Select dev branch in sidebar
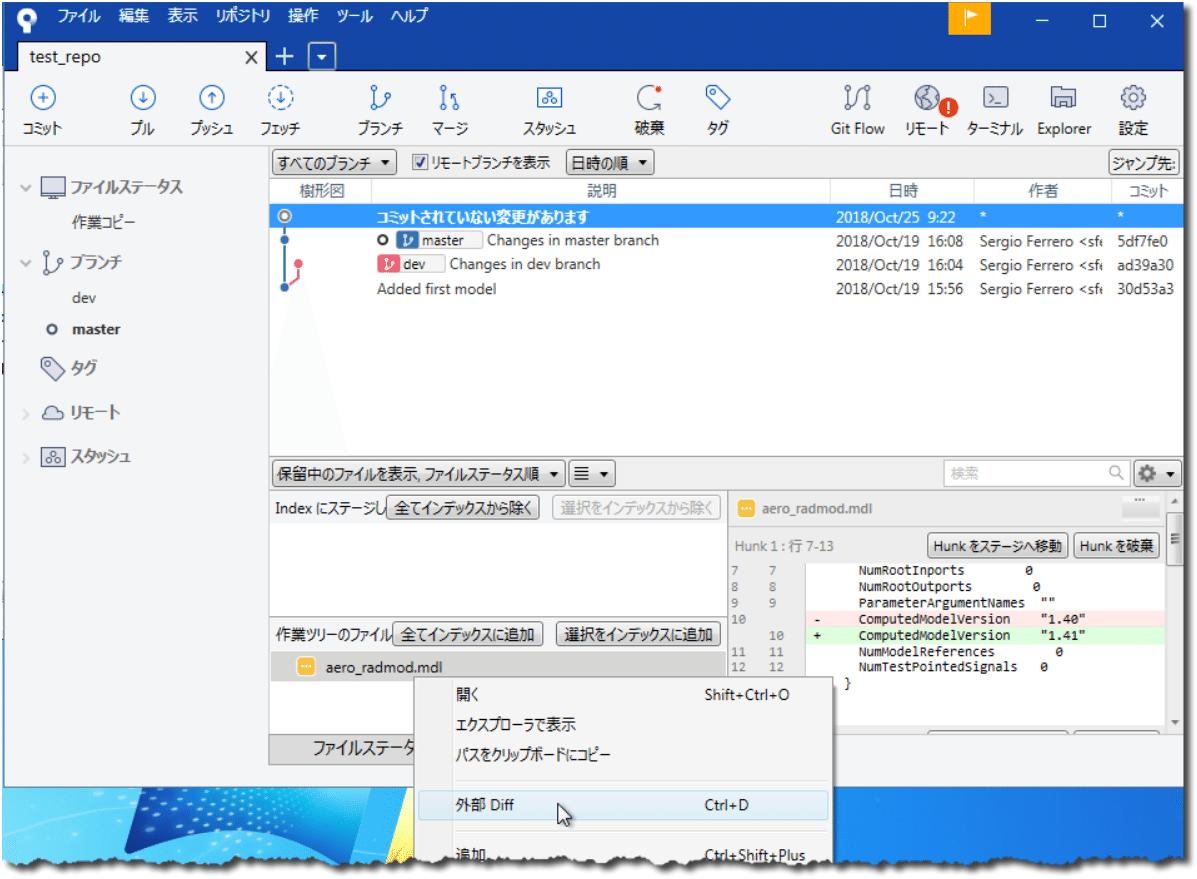The width and height of the screenshot is (1197, 879). point(84,298)
